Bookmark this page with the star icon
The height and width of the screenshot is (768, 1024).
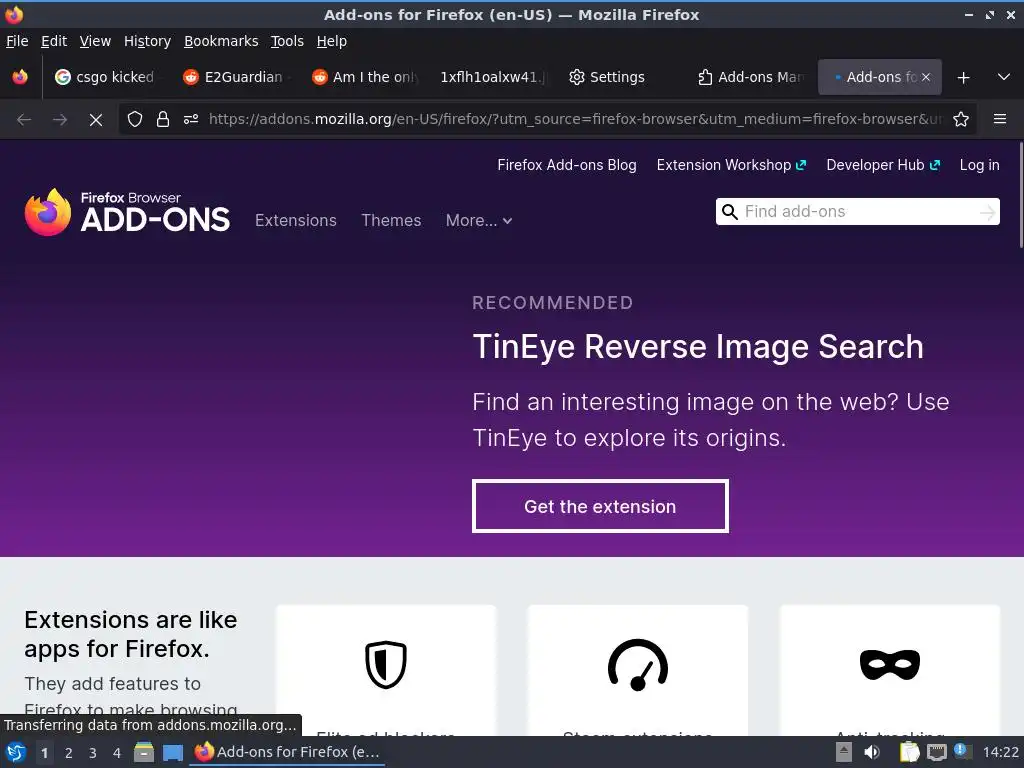[x=961, y=119]
